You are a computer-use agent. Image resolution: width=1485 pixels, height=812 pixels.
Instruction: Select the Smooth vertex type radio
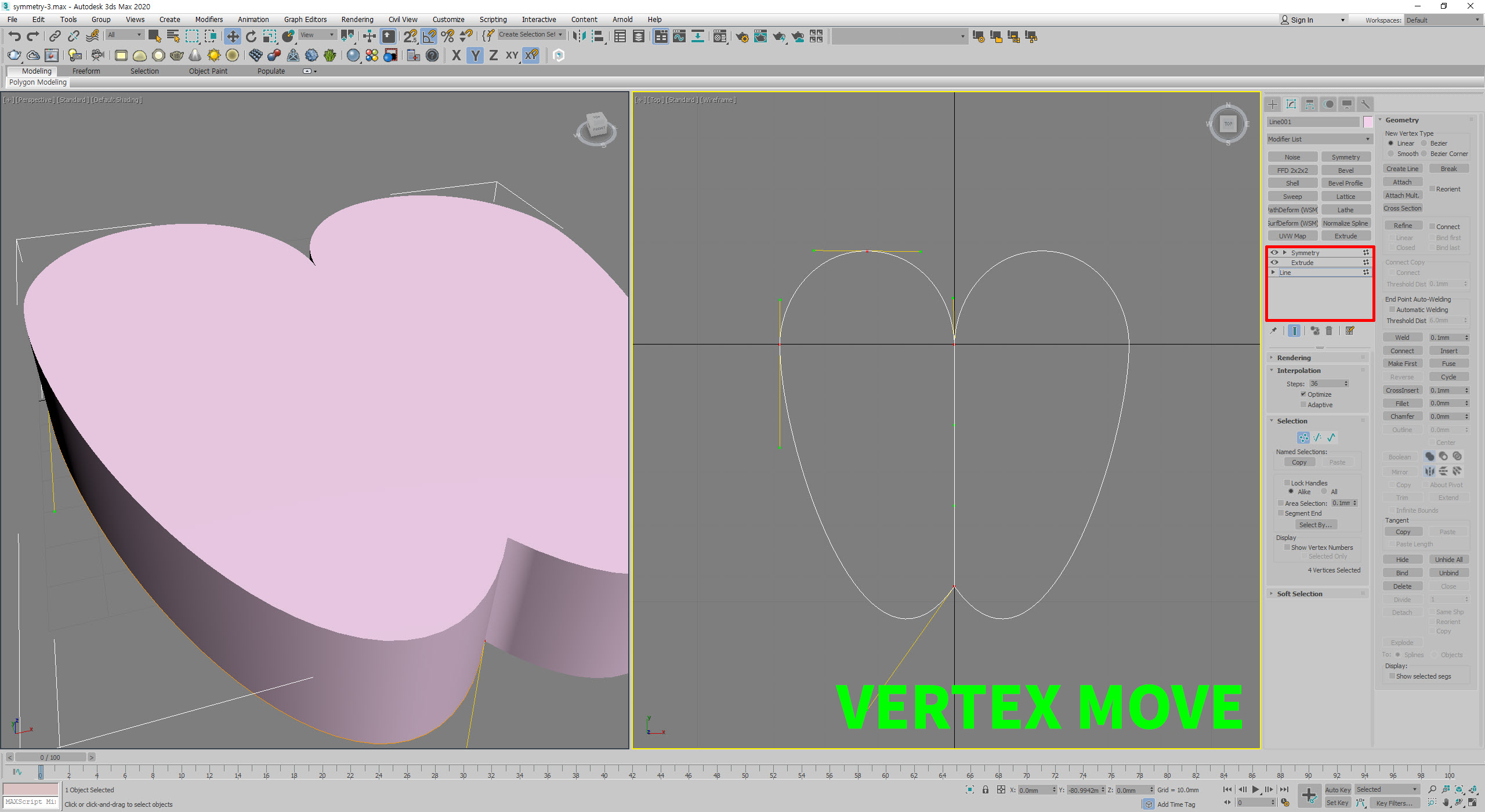[x=1391, y=154]
